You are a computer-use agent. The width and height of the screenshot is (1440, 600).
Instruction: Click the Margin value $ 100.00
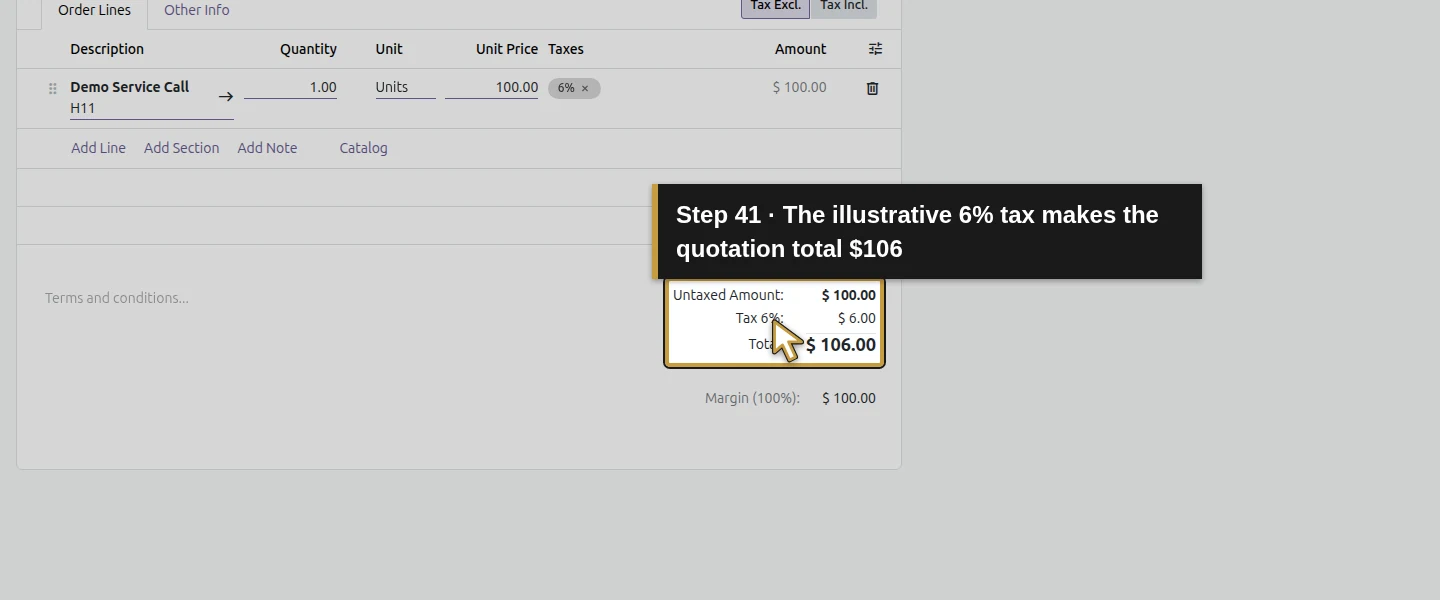pyautogui.click(x=848, y=398)
